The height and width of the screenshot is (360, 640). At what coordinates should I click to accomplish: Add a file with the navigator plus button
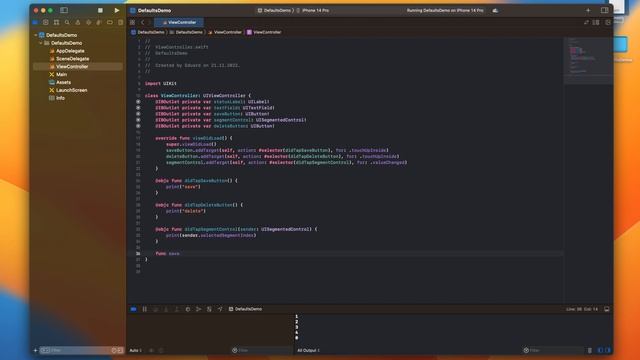tap(36, 351)
